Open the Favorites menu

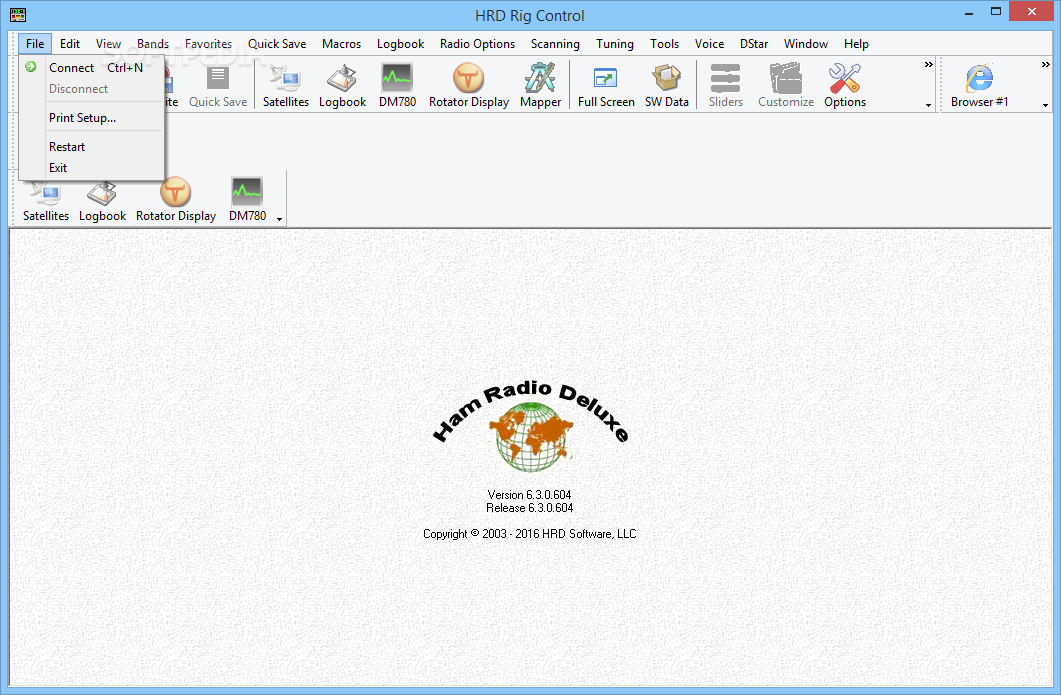[x=208, y=44]
